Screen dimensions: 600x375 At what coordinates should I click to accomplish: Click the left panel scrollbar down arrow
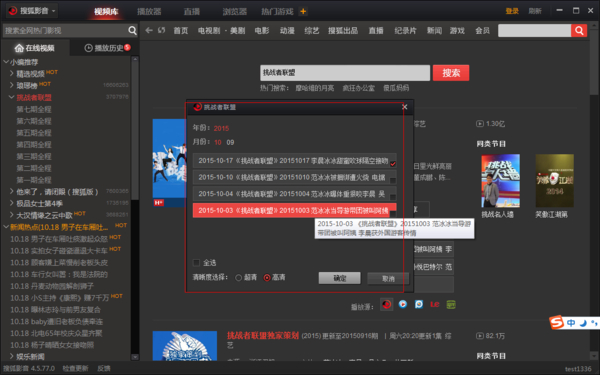(135, 357)
